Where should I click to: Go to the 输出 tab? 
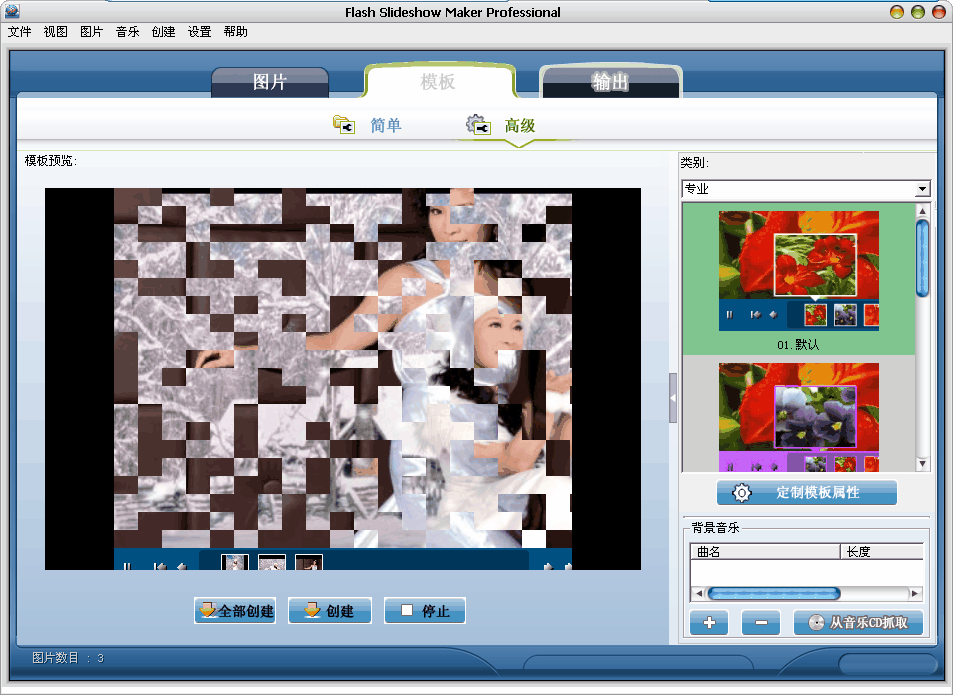pos(610,83)
